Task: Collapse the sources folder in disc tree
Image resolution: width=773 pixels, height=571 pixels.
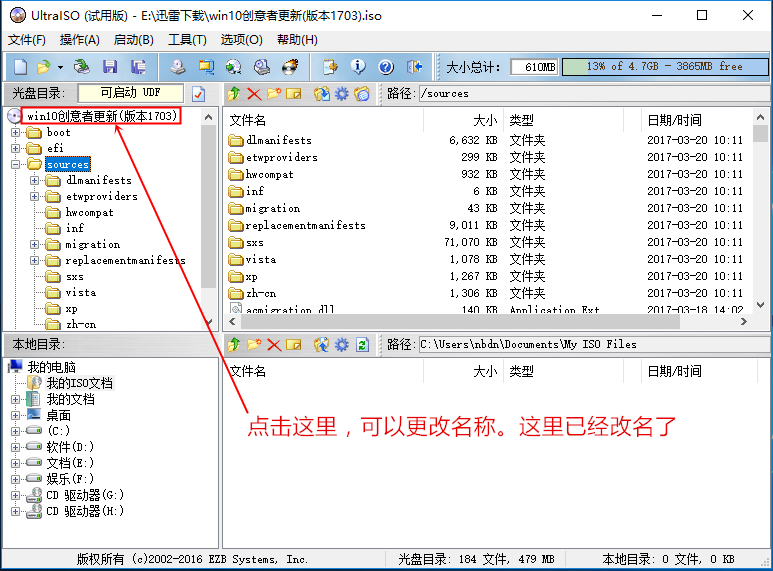Action: tap(15, 164)
